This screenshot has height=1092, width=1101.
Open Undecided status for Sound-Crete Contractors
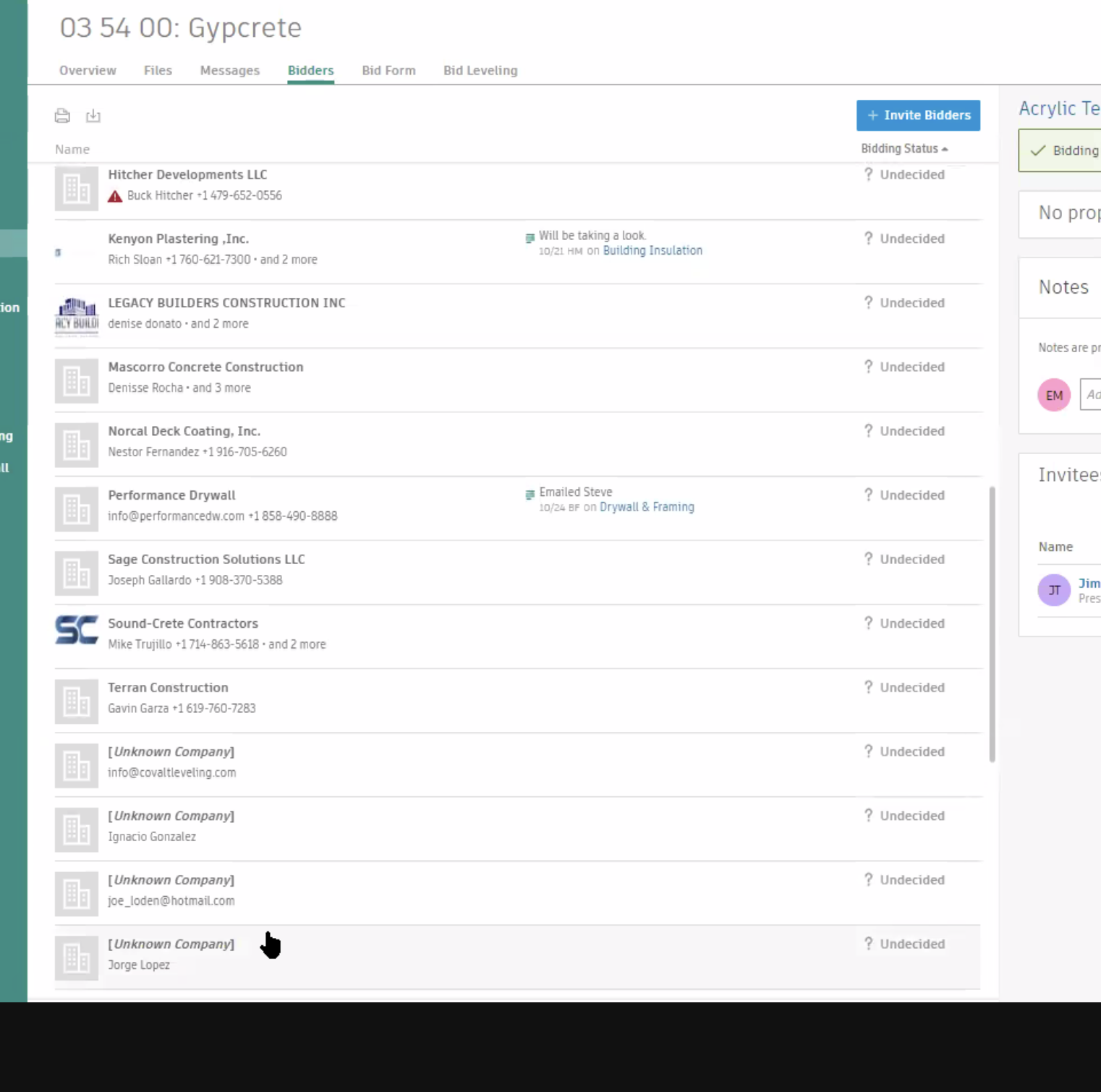(x=904, y=623)
